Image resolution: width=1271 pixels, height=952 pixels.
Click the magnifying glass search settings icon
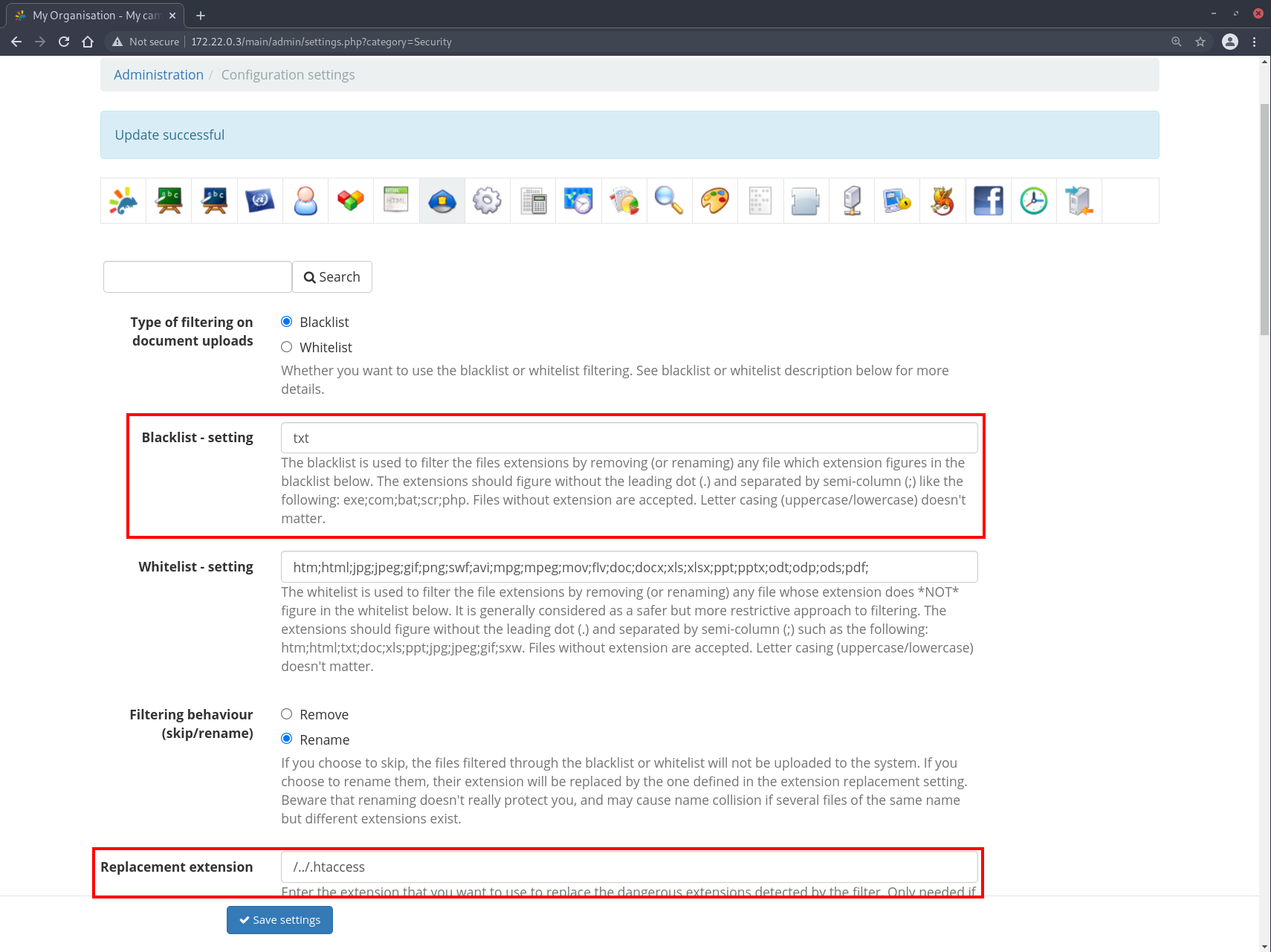(669, 201)
